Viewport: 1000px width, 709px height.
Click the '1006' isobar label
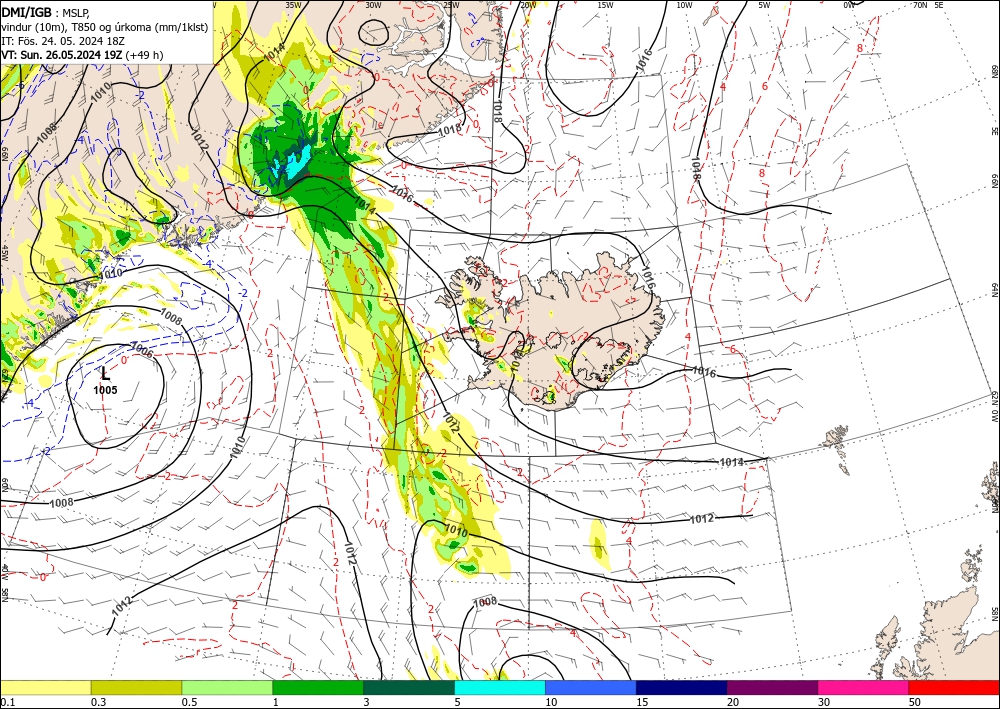tap(142, 348)
